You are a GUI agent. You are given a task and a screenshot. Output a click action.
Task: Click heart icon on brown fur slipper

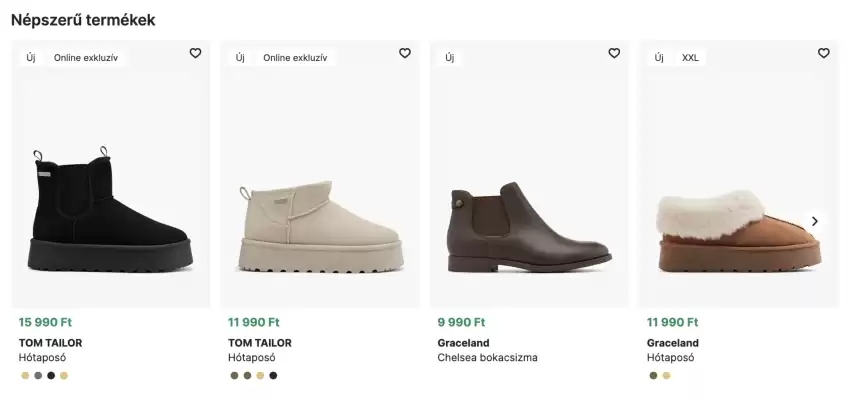coord(823,54)
